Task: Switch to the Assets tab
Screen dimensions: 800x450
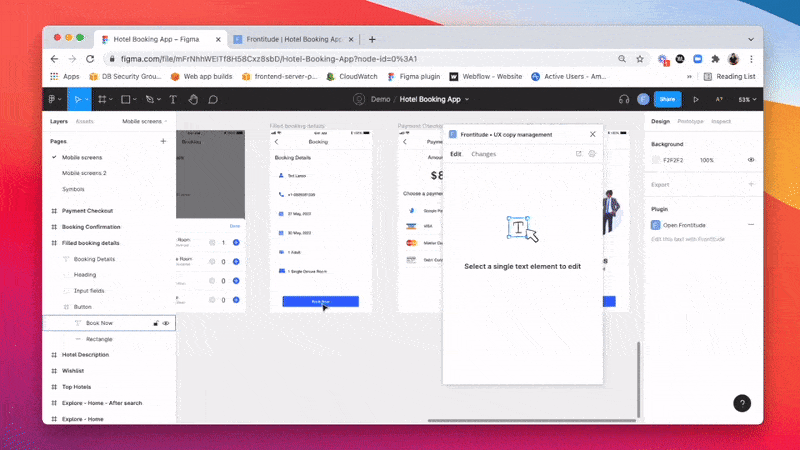Action: point(85,121)
